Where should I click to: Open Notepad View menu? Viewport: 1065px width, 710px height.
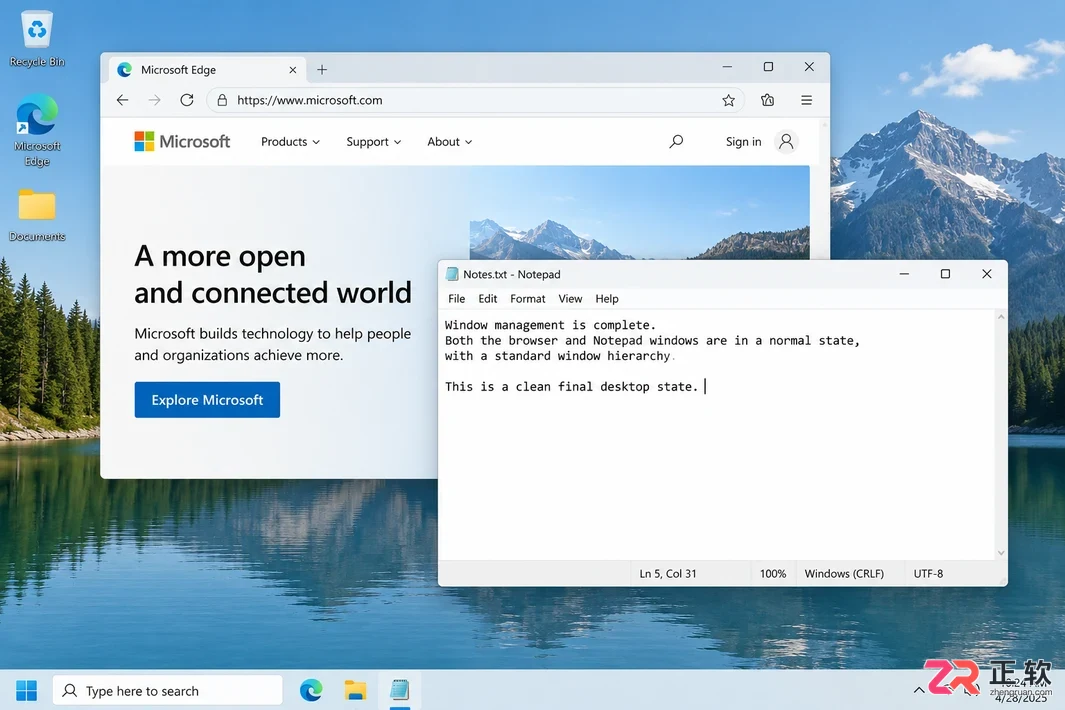point(570,298)
